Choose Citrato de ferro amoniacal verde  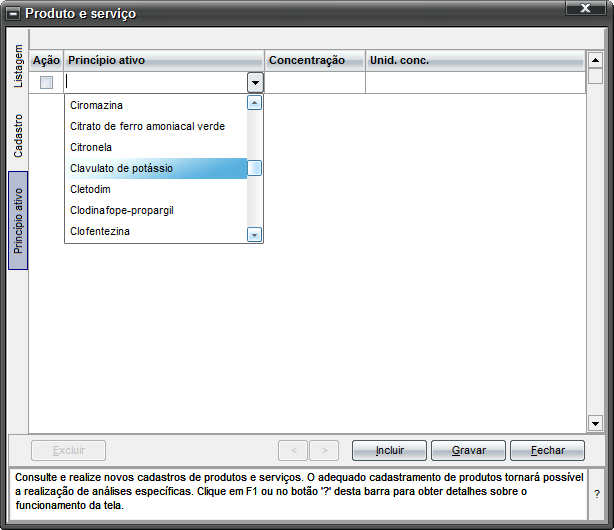156,127
